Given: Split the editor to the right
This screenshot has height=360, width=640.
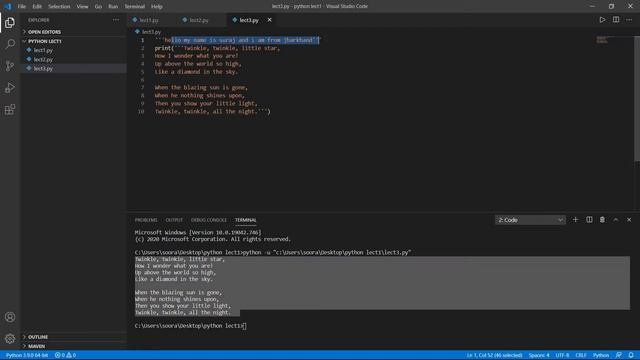Looking at the screenshot, I should 616,20.
